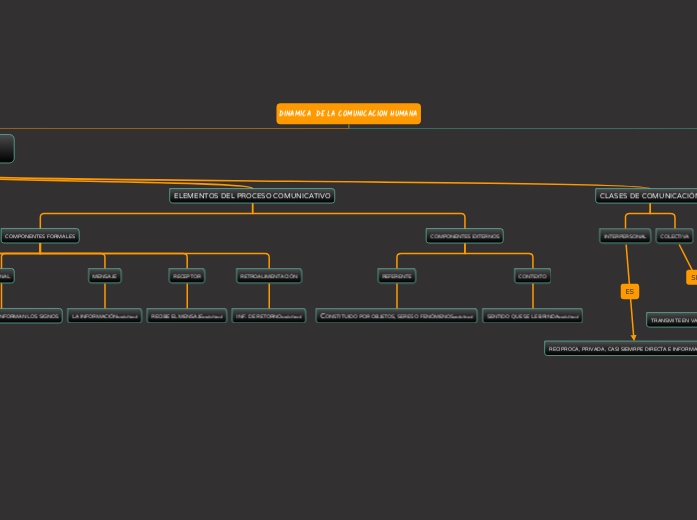Select the 'COLECTIVA' node
Image resolution: width=697 pixels, height=520 pixels.
pos(674,236)
